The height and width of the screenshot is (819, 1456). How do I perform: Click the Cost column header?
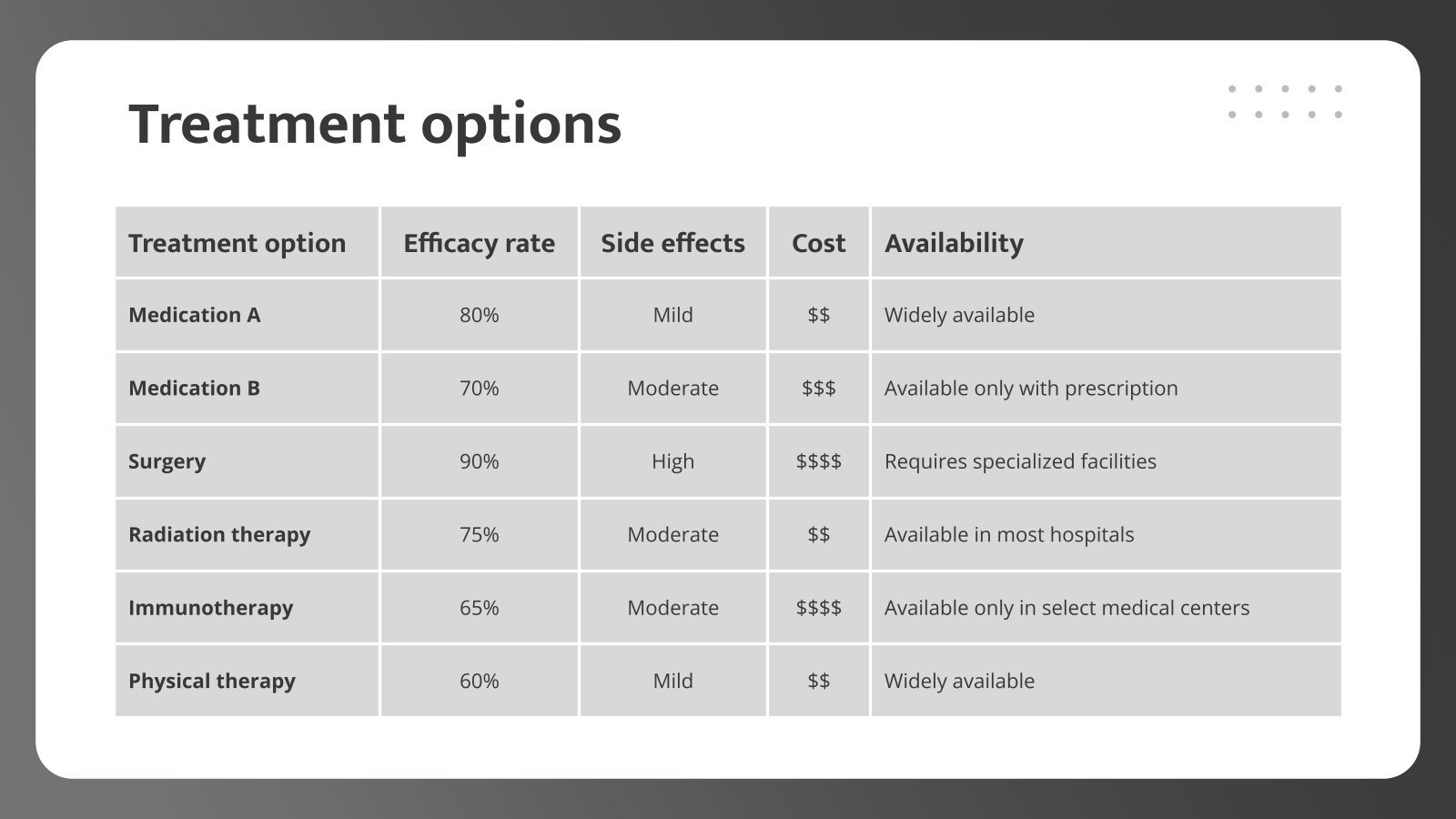click(818, 242)
